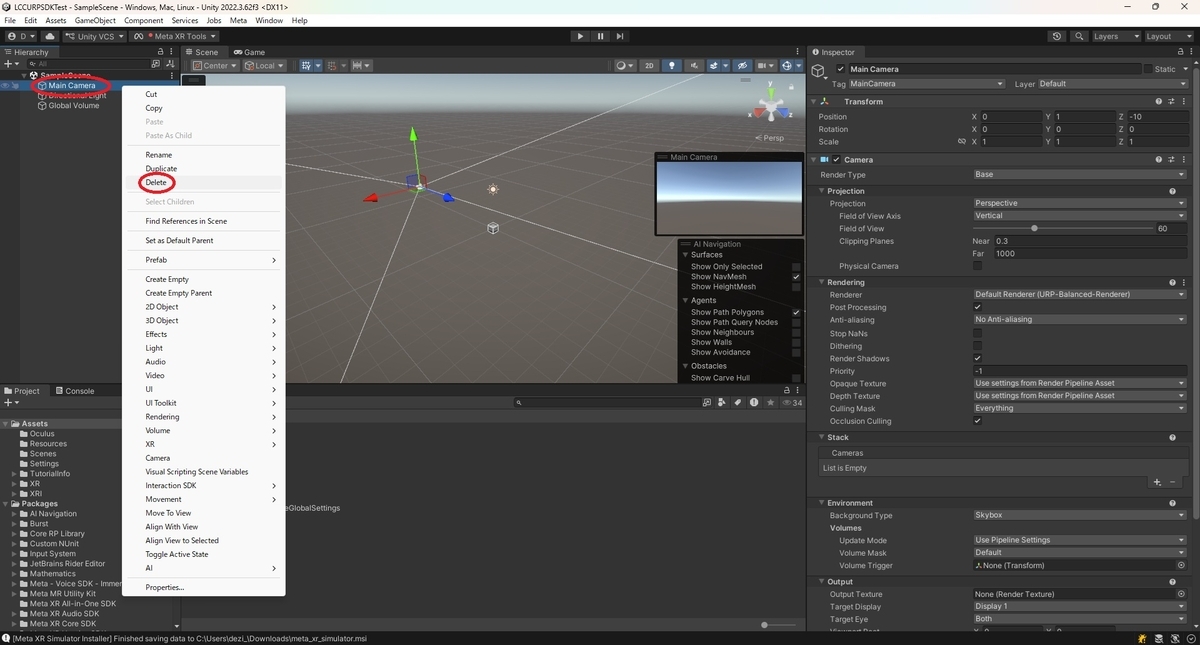Viewport: 1200px width, 645px height.
Task: Open the Render Type dropdown
Action: click(1079, 174)
